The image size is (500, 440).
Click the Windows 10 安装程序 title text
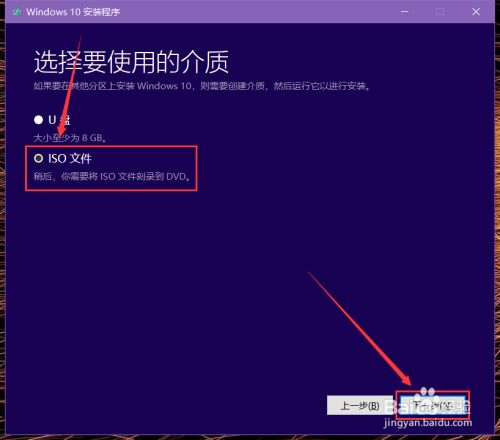pyautogui.click(x=73, y=12)
